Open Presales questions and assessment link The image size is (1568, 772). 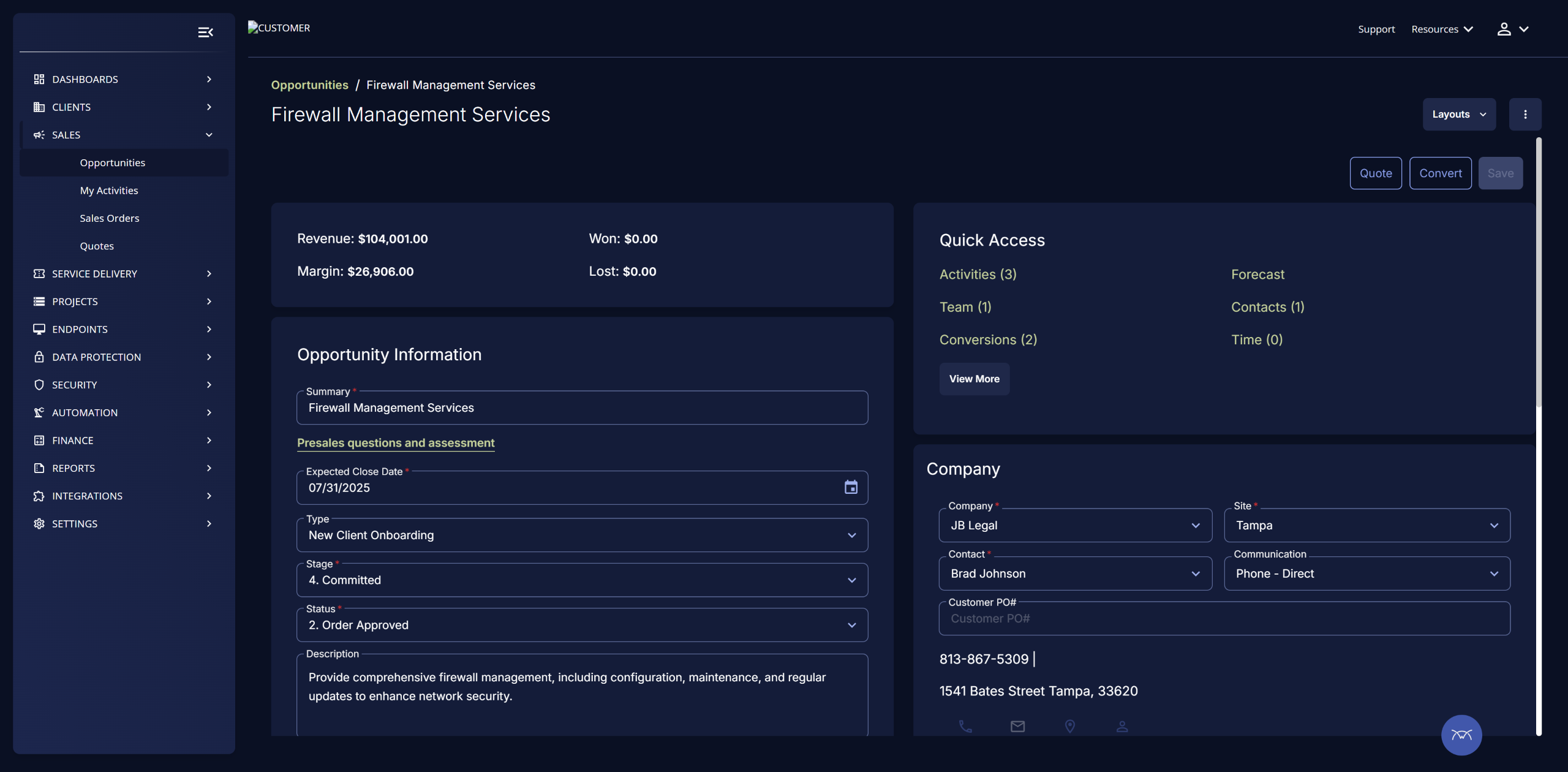(x=396, y=443)
